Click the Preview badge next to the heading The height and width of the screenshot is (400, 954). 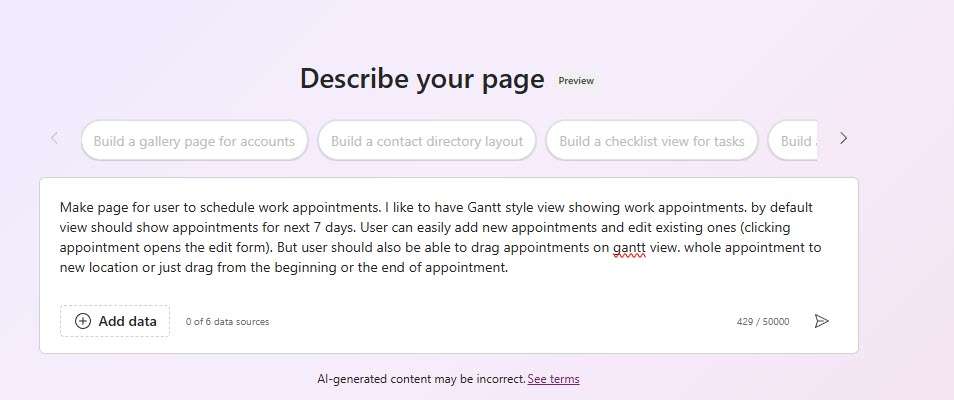click(576, 80)
